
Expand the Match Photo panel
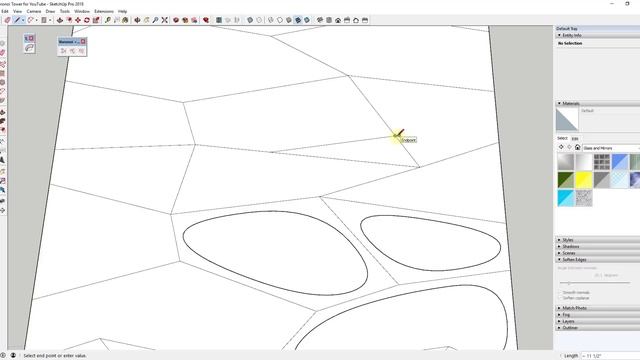560,308
